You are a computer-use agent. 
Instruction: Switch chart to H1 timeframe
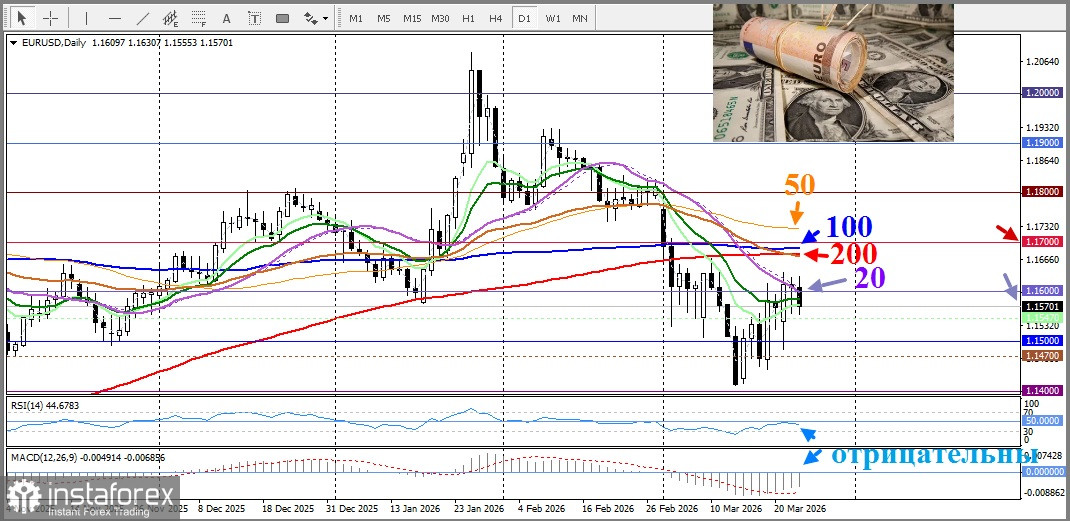click(468, 18)
